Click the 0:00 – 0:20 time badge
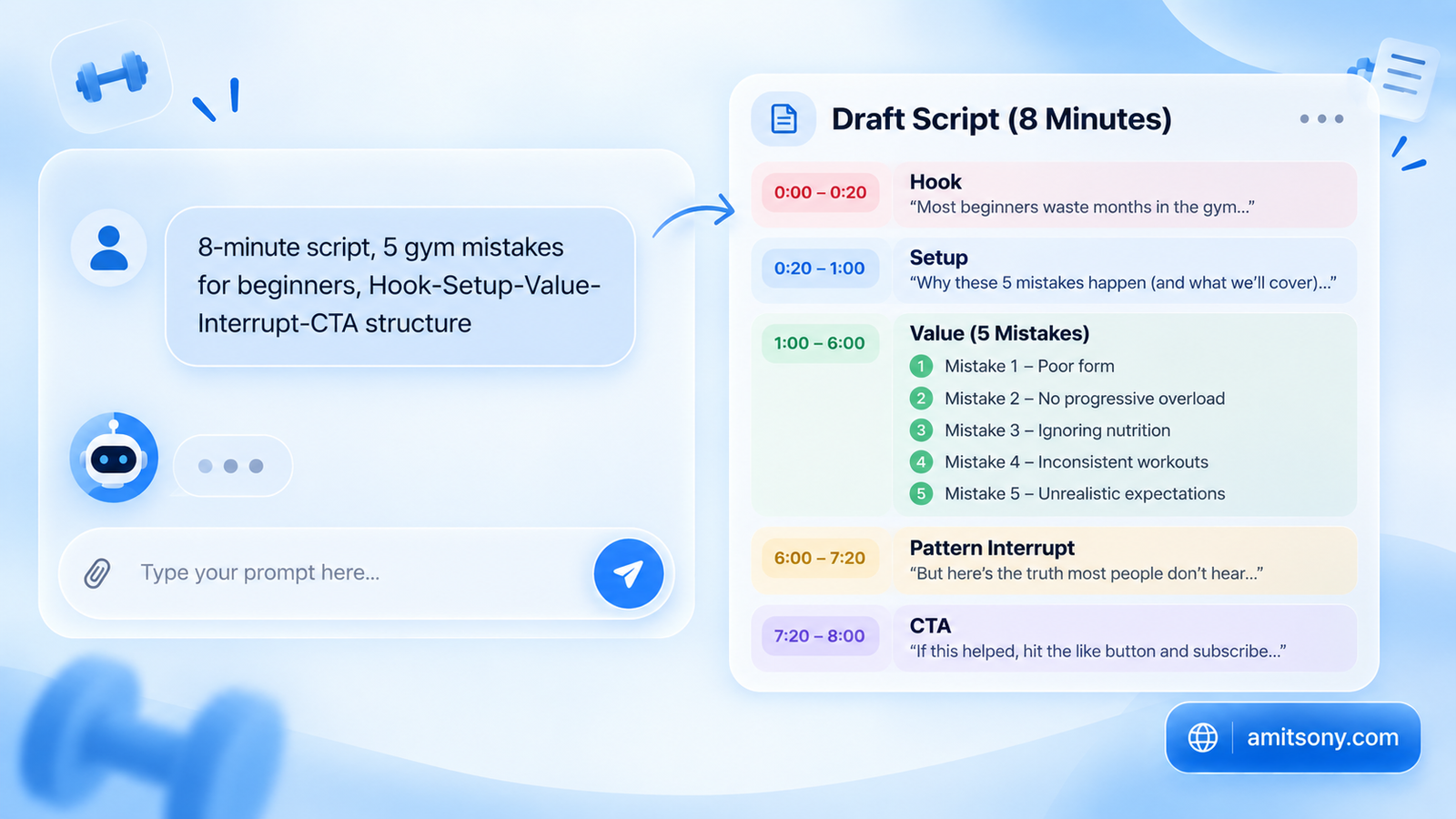The image size is (1456, 819). [820, 193]
